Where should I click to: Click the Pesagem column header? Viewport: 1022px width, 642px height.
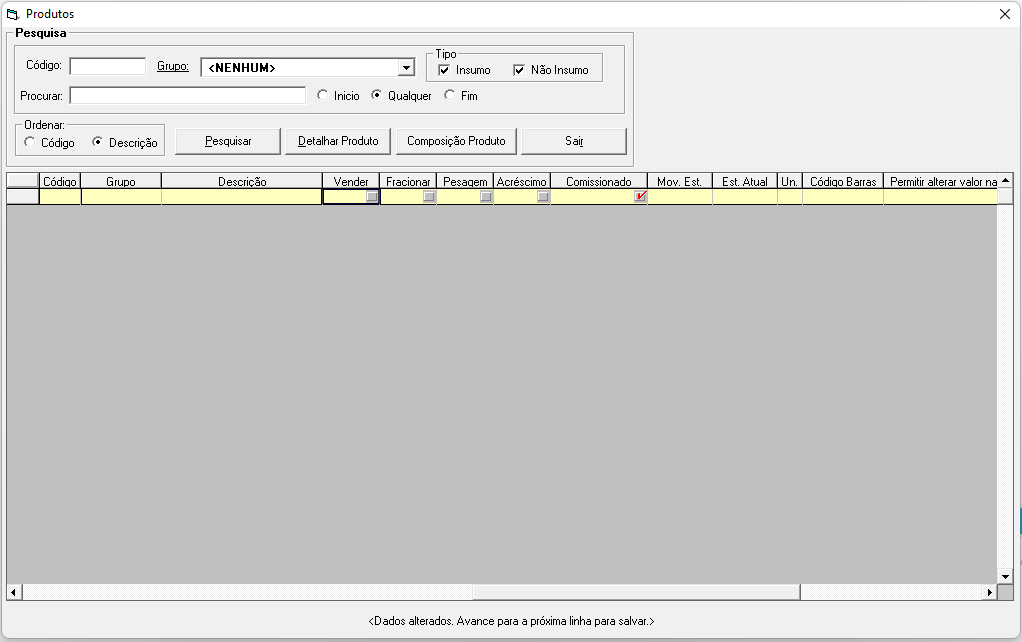coord(465,181)
